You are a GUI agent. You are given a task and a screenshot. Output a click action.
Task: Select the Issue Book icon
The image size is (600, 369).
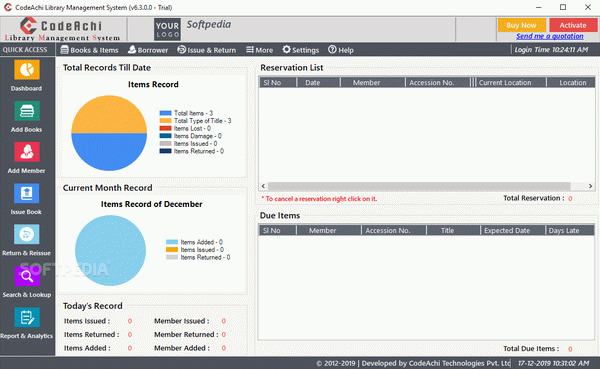point(27,193)
